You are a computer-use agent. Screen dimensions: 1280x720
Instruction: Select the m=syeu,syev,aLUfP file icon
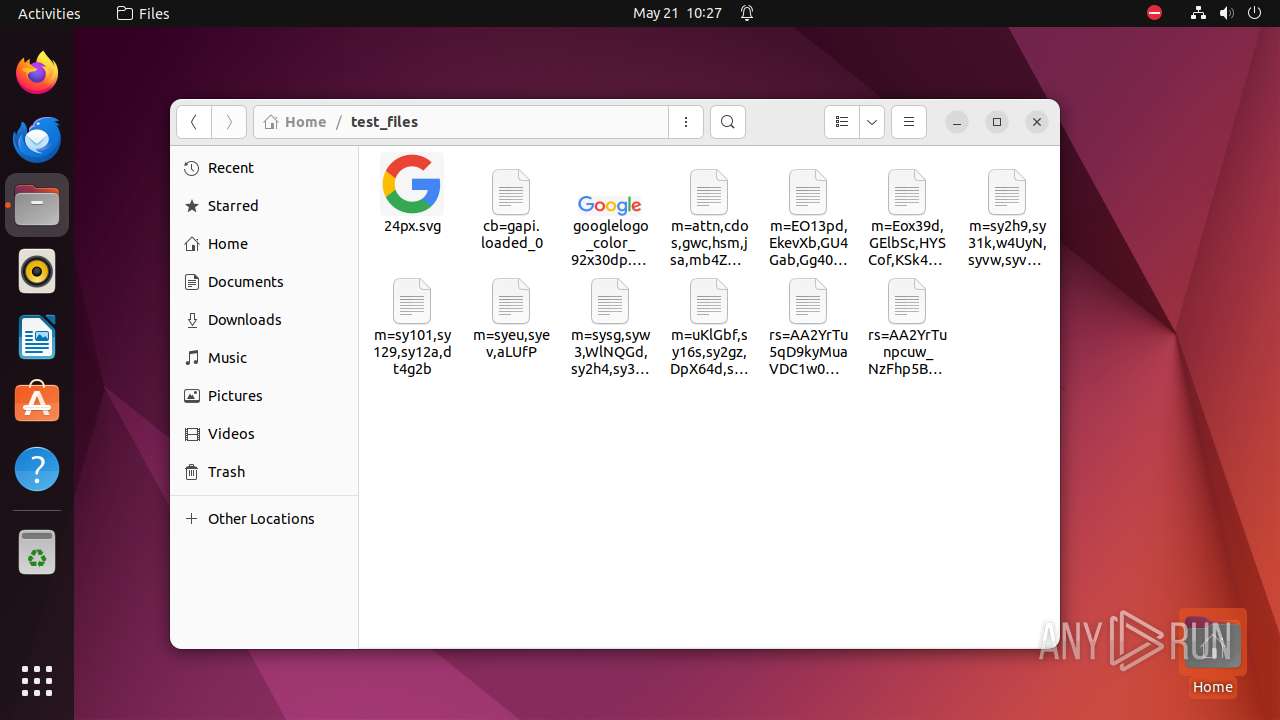511,301
